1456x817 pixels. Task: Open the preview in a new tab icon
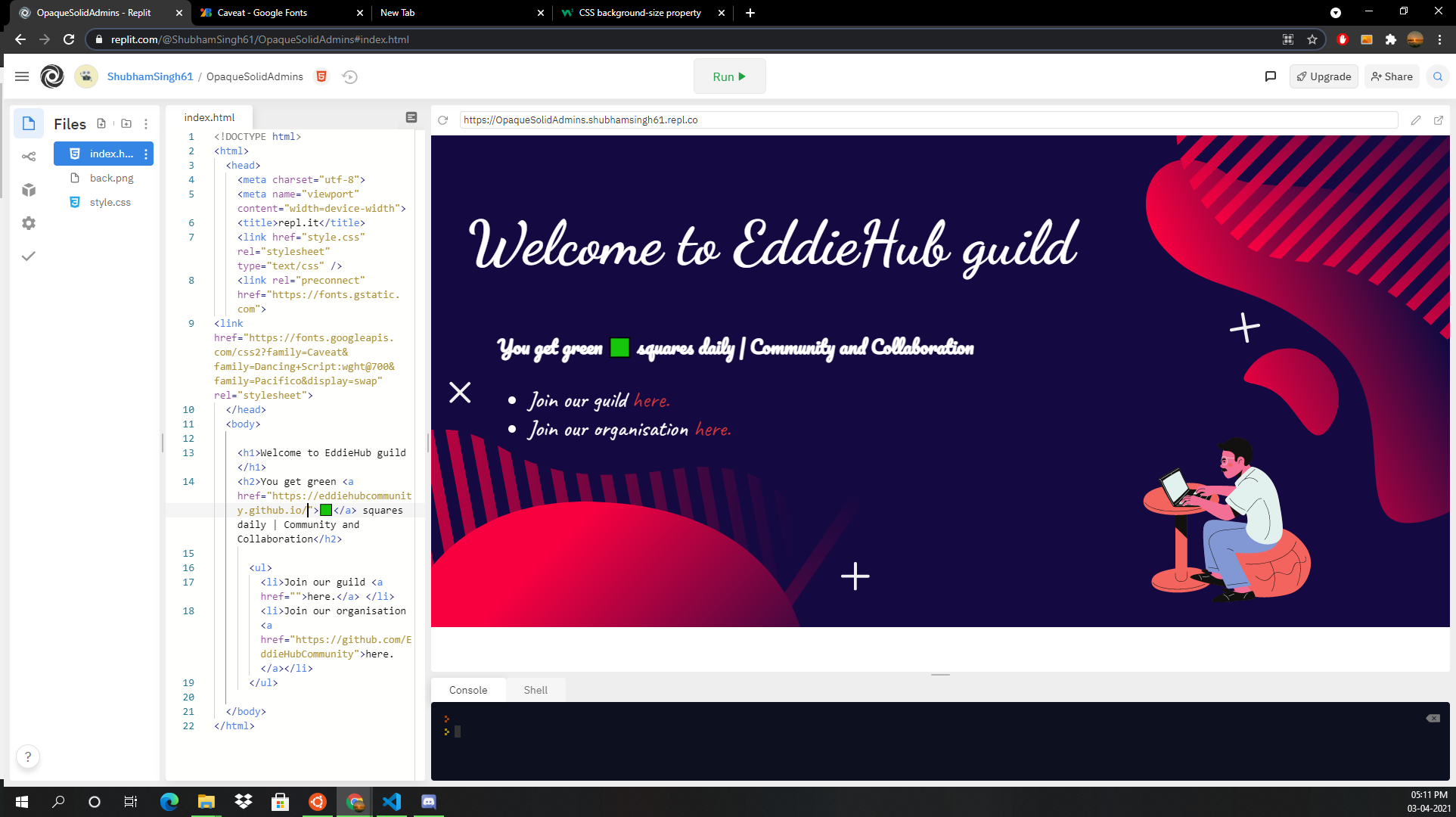(1439, 120)
